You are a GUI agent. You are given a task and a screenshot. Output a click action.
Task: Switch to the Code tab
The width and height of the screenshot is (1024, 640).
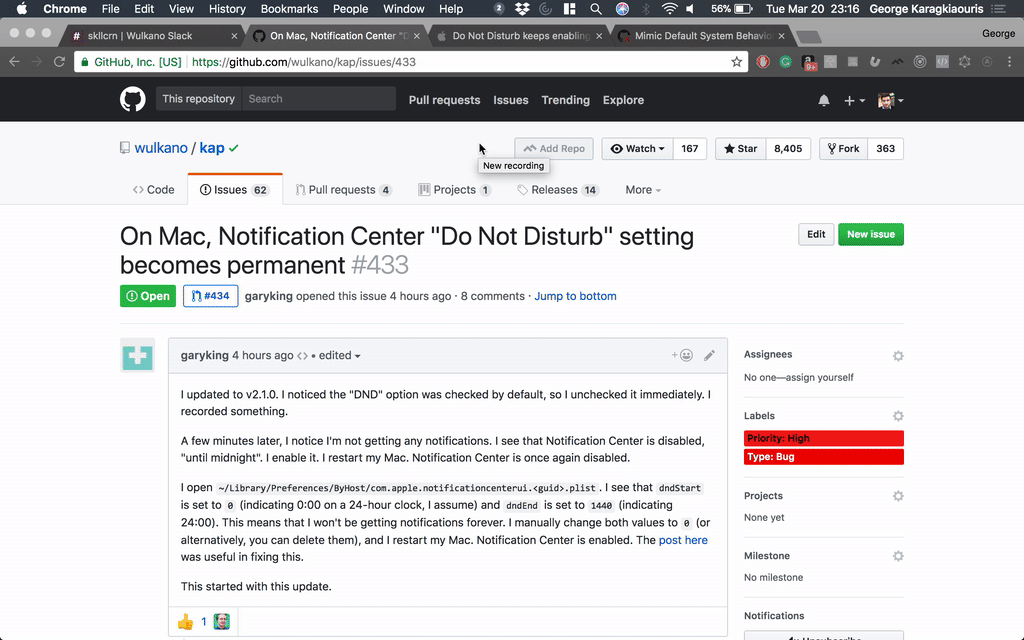click(153, 190)
